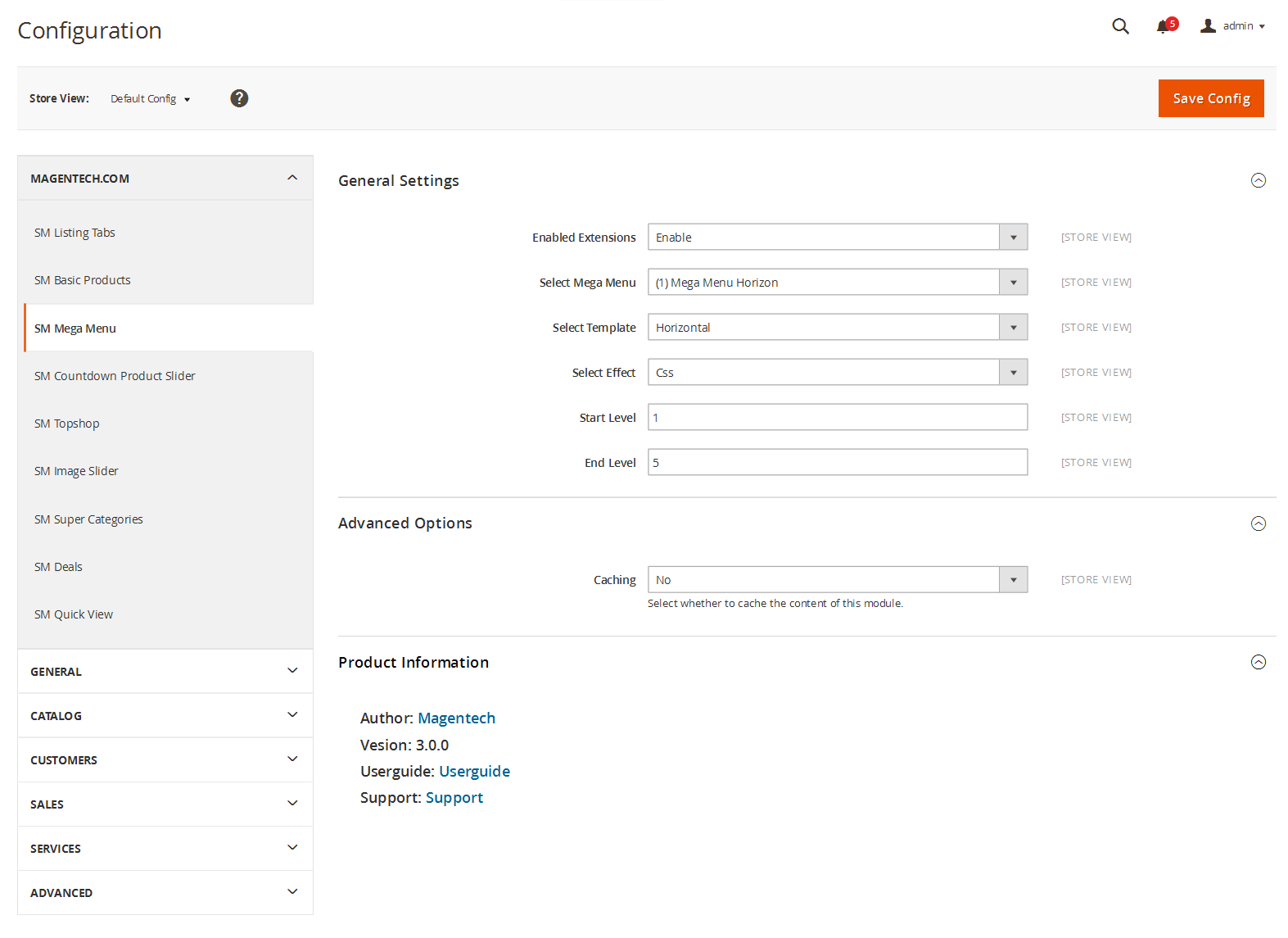Open the Magentech author link

coord(456,718)
